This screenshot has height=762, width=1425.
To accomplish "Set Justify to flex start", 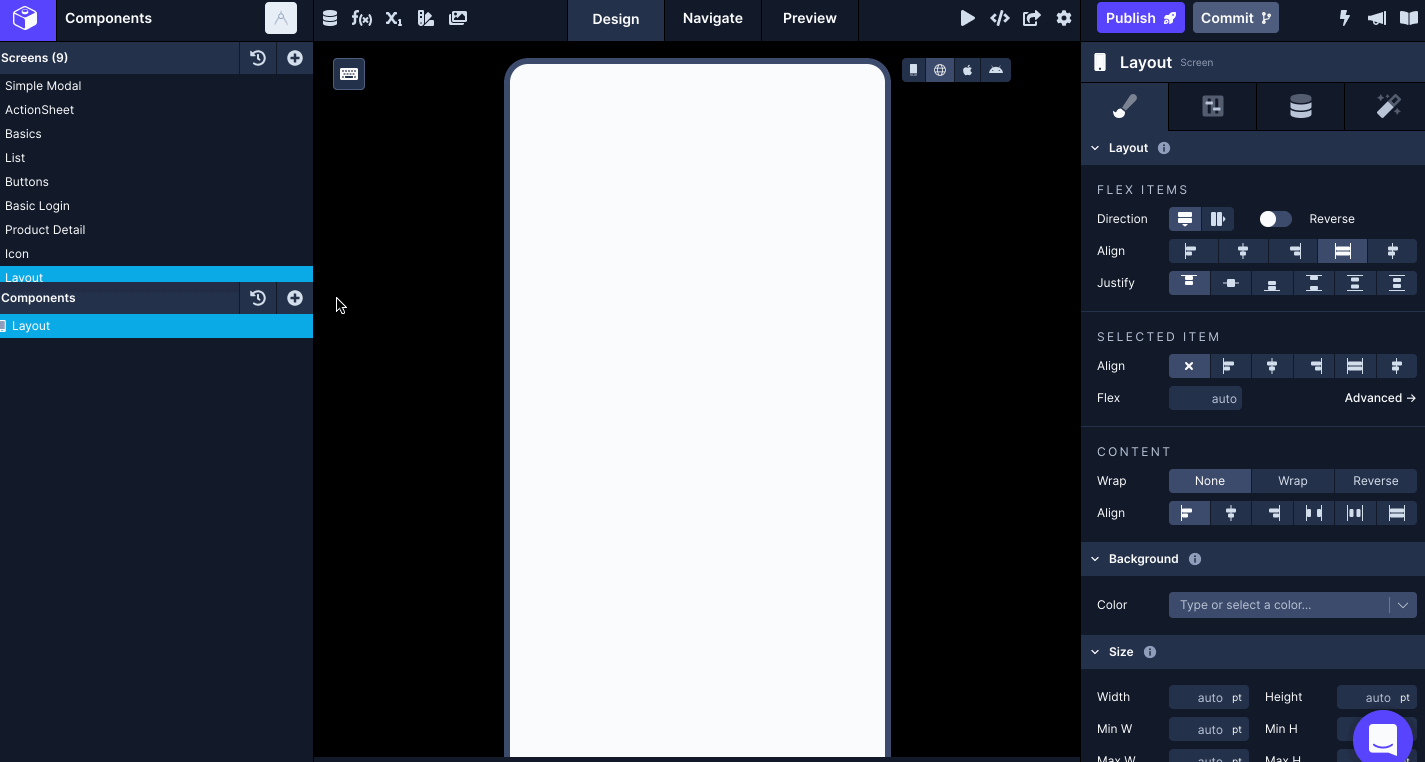I will 1189,283.
